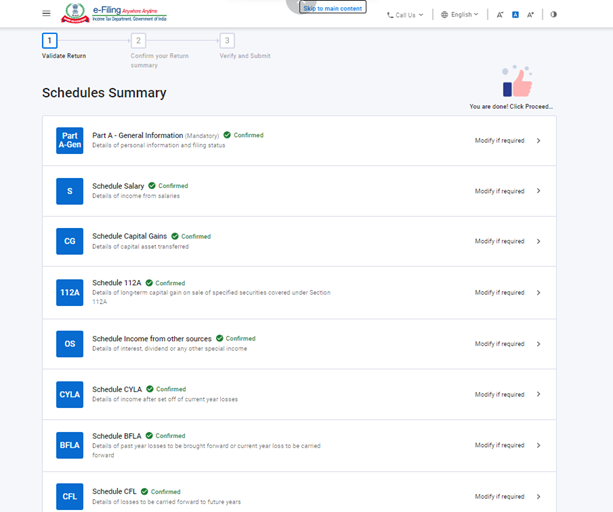Expand Schedule CFL using its chevron arrow
The image size is (613, 512).
(538, 496)
